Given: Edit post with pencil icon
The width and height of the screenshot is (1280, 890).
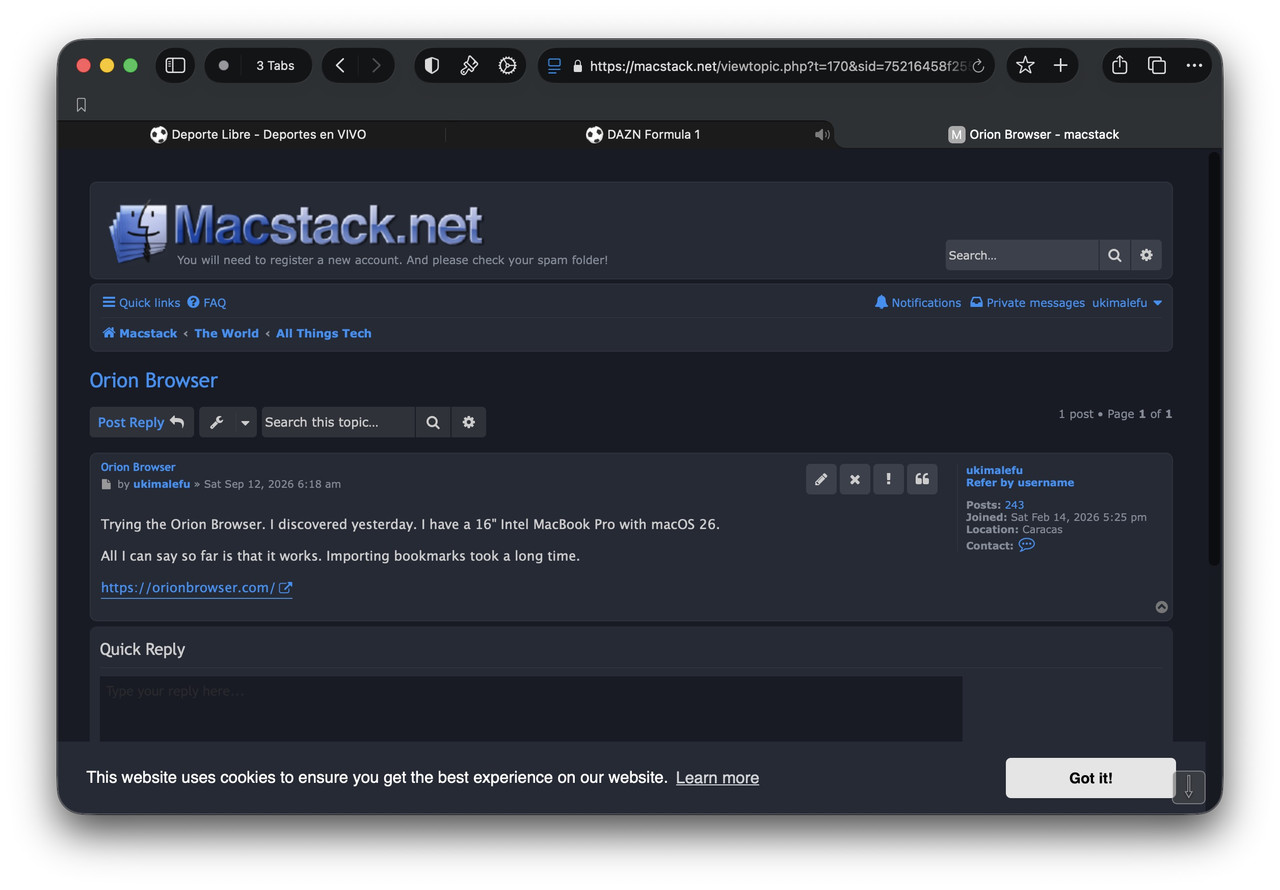Looking at the screenshot, I should click(821, 479).
